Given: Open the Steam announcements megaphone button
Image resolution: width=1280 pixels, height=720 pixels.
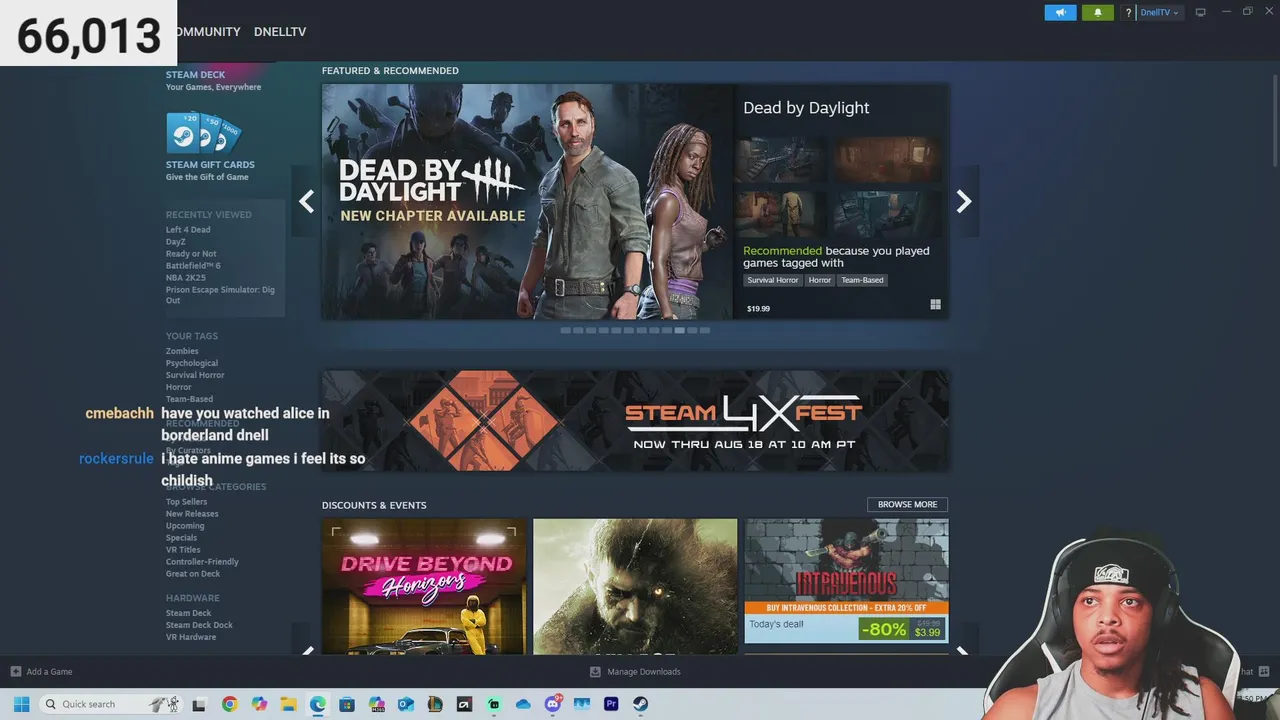Looking at the screenshot, I should click(x=1060, y=13).
